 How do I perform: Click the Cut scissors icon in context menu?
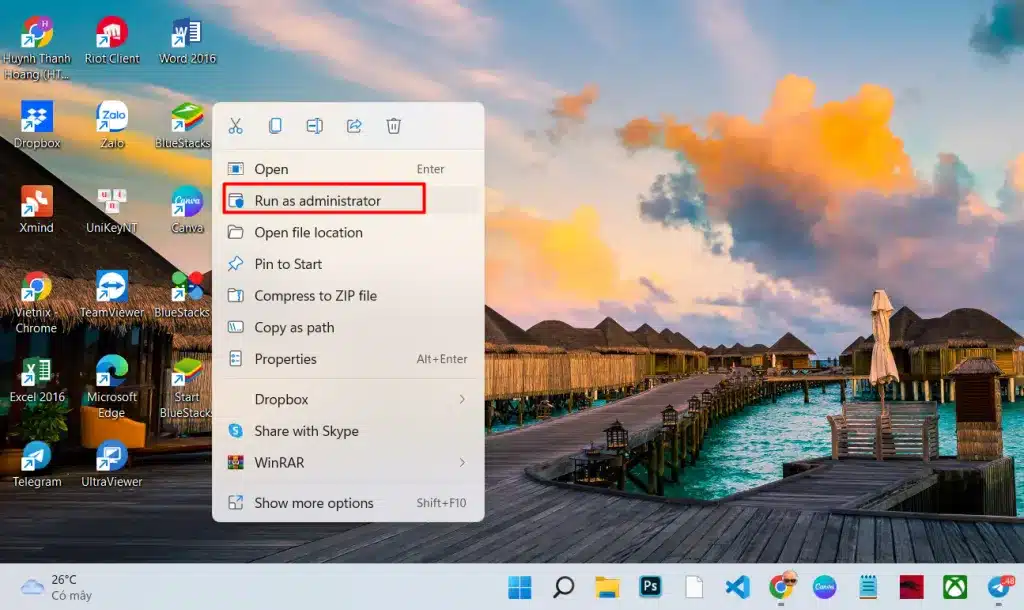click(236, 126)
